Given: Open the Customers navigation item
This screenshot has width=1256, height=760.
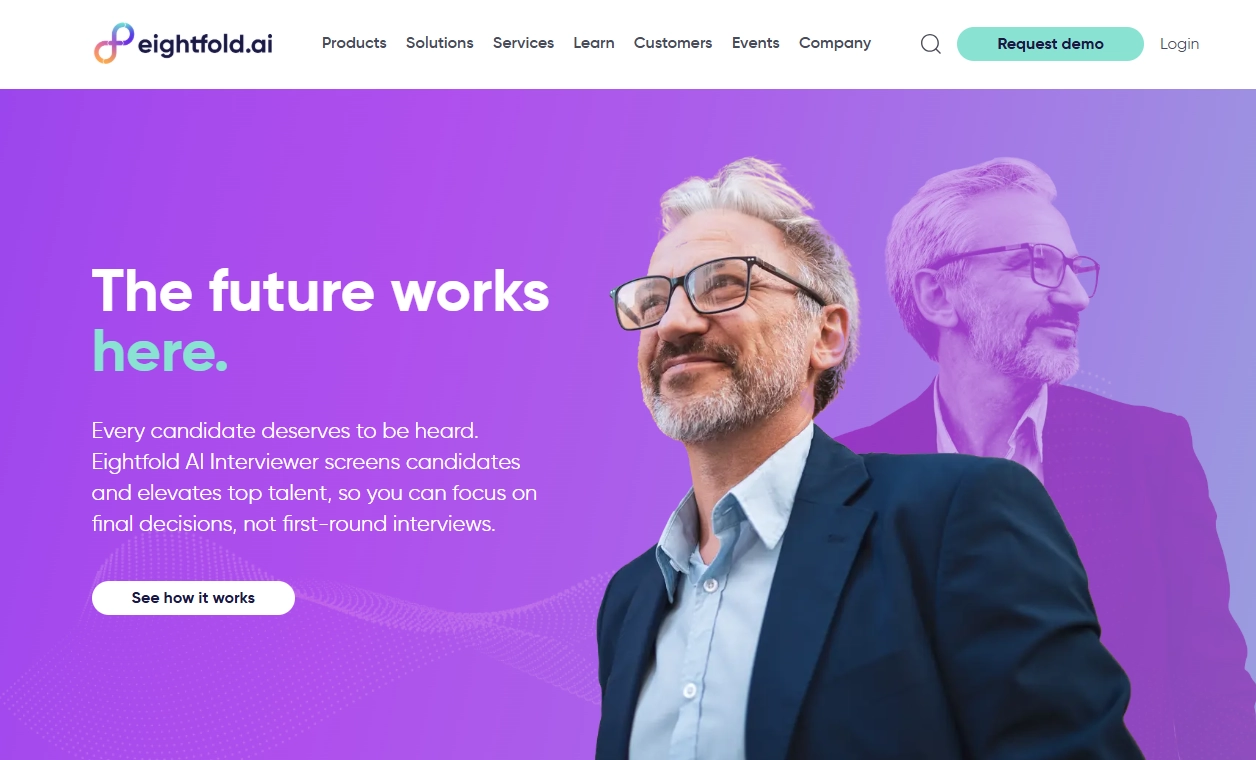Looking at the screenshot, I should (x=673, y=43).
